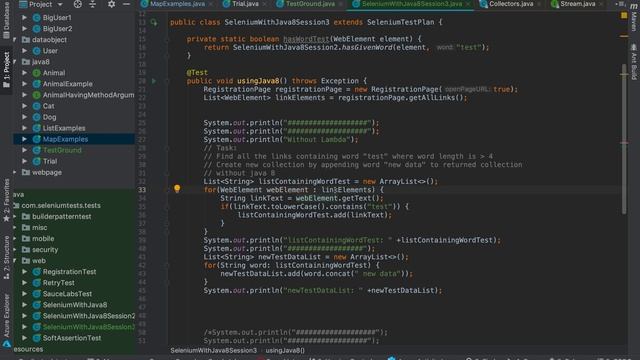Viewport: 640px width, 360px height.
Task: Select SauceLabsTest in the tree
Action: pyautogui.click(x=67, y=294)
